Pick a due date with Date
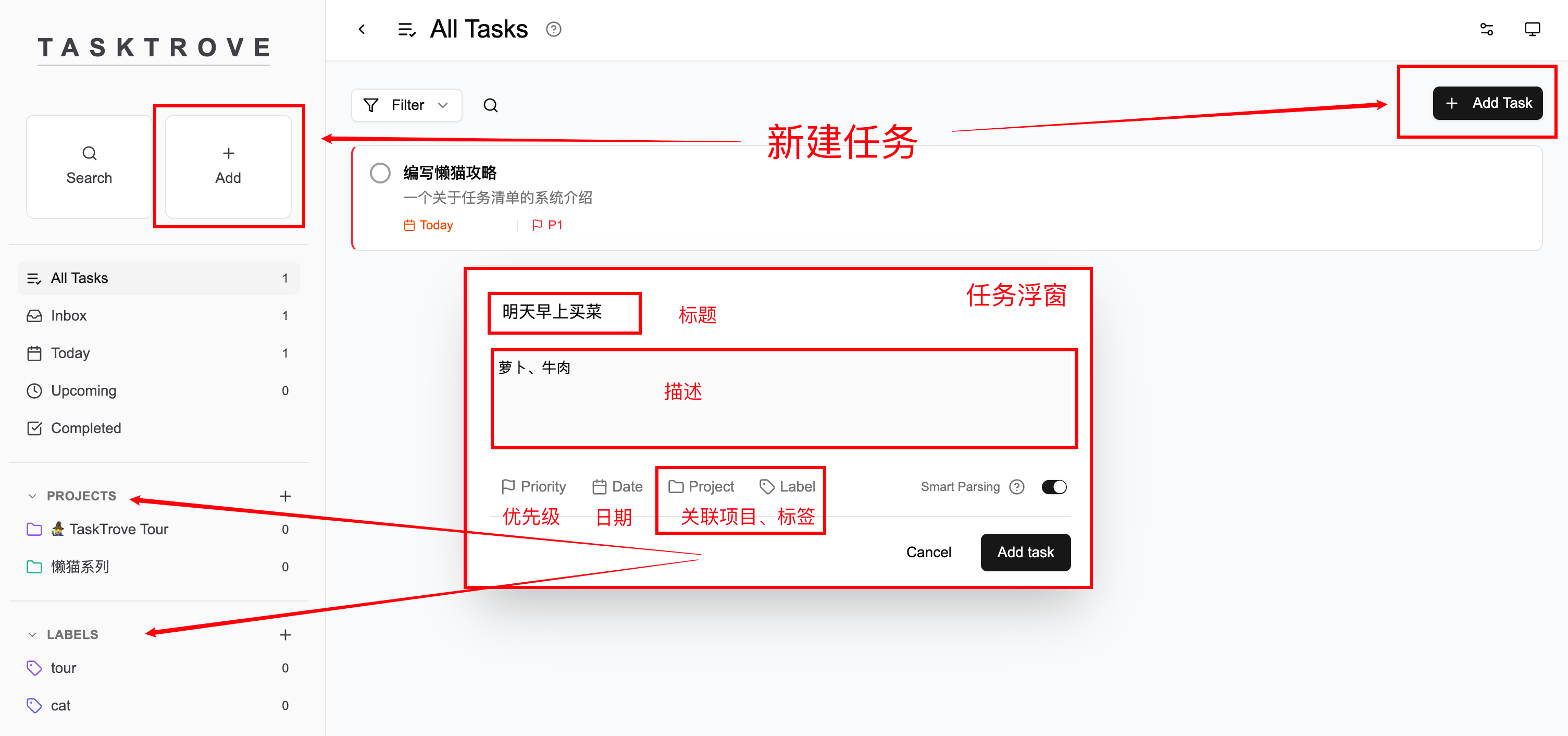 tap(617, 486)
